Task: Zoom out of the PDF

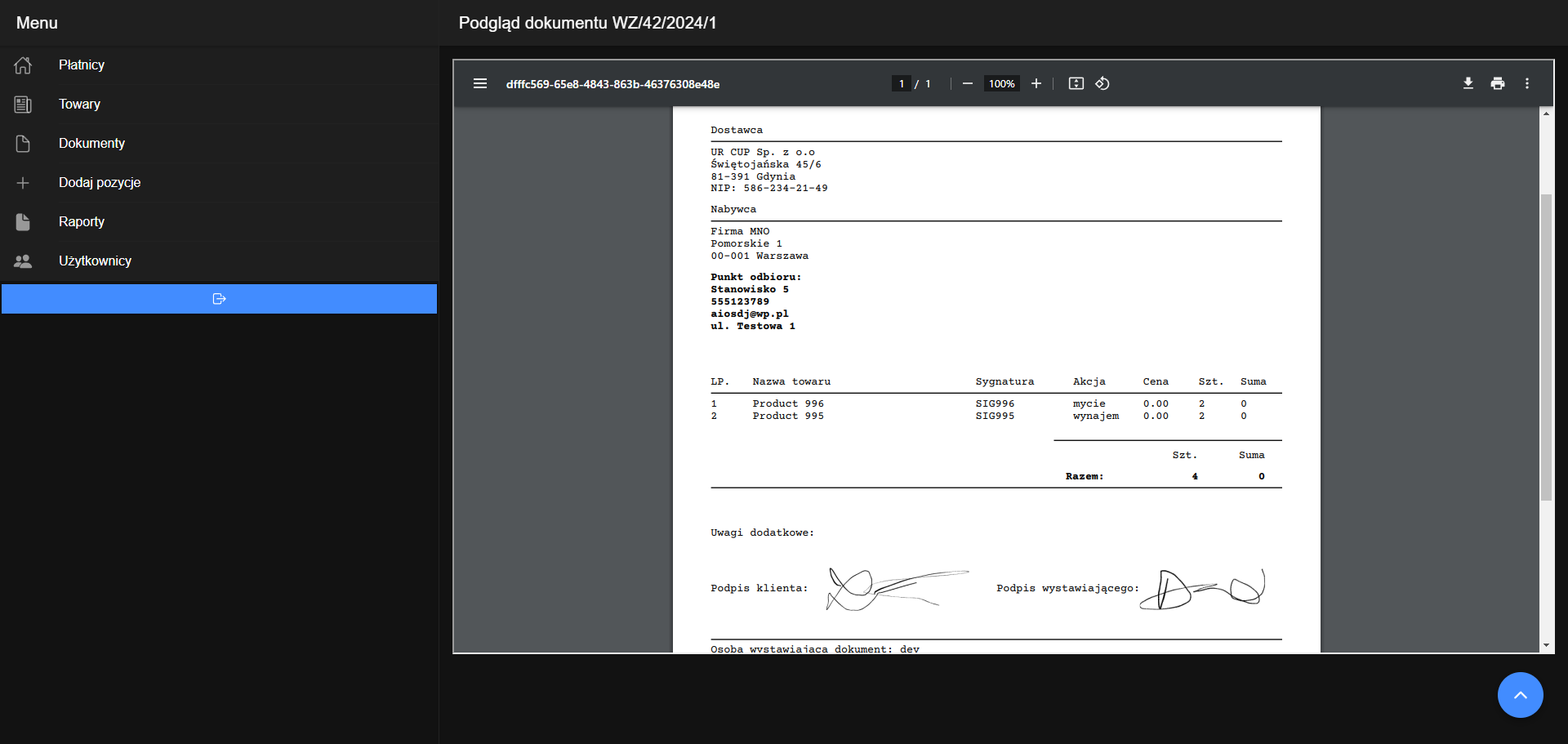Action: coord(967,83)
